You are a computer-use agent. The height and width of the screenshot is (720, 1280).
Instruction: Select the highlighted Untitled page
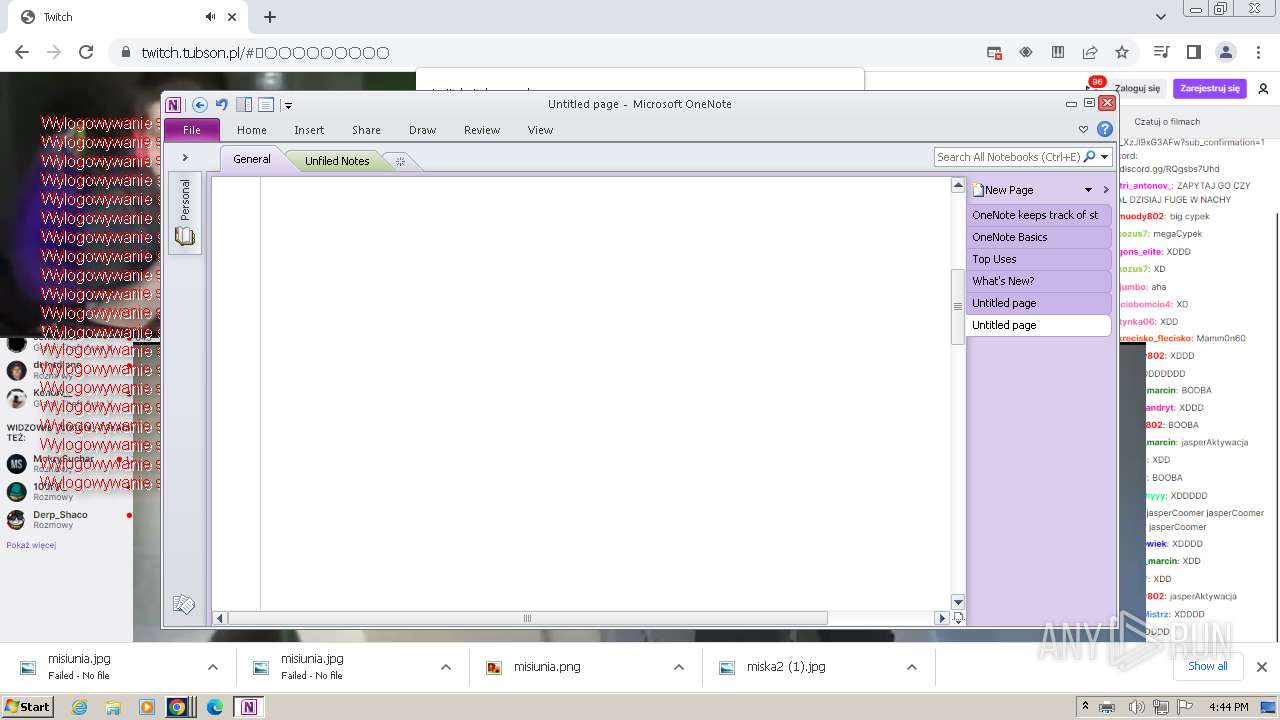(1038, 325)
